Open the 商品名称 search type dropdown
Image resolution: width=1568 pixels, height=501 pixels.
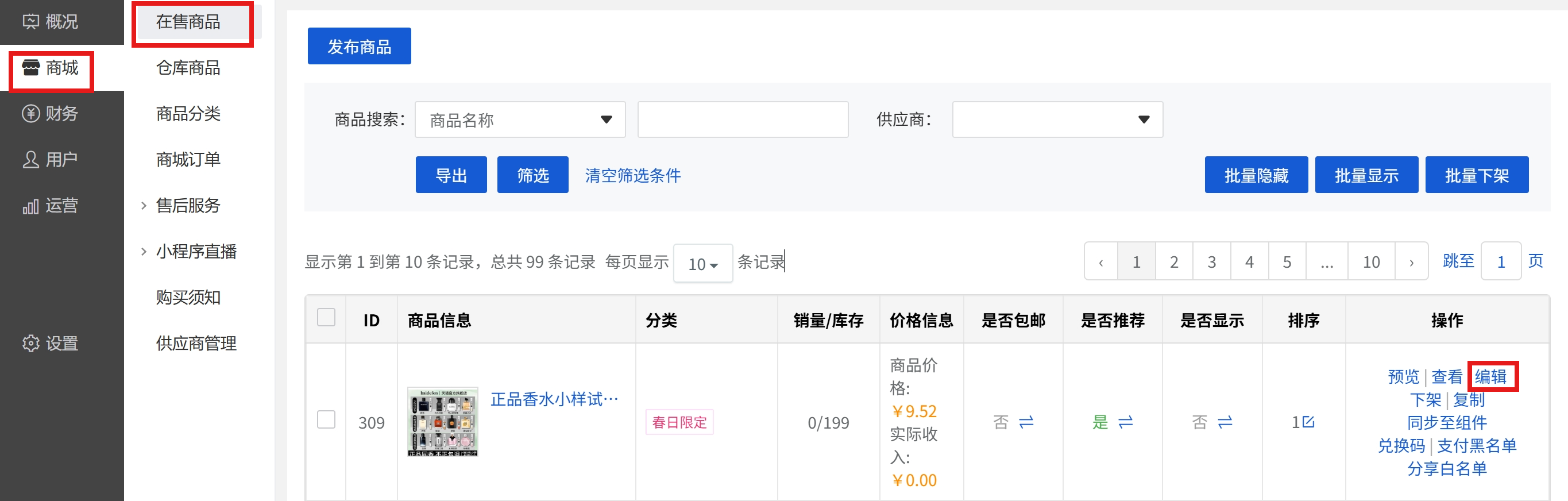click(520, 120)
